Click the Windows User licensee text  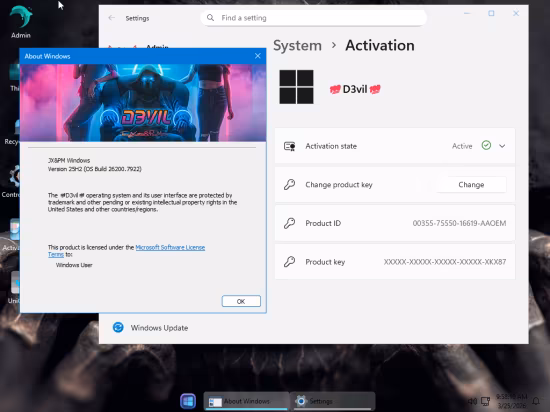(x=74, y=265)
